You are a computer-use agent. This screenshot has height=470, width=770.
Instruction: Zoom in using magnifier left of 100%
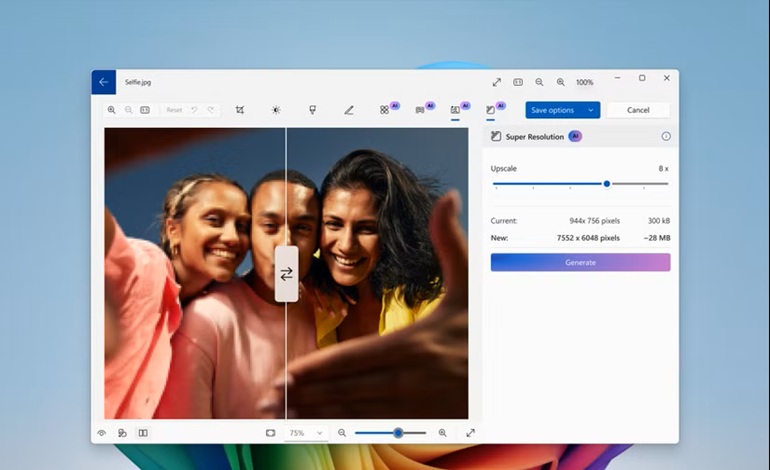pos(560,82)
